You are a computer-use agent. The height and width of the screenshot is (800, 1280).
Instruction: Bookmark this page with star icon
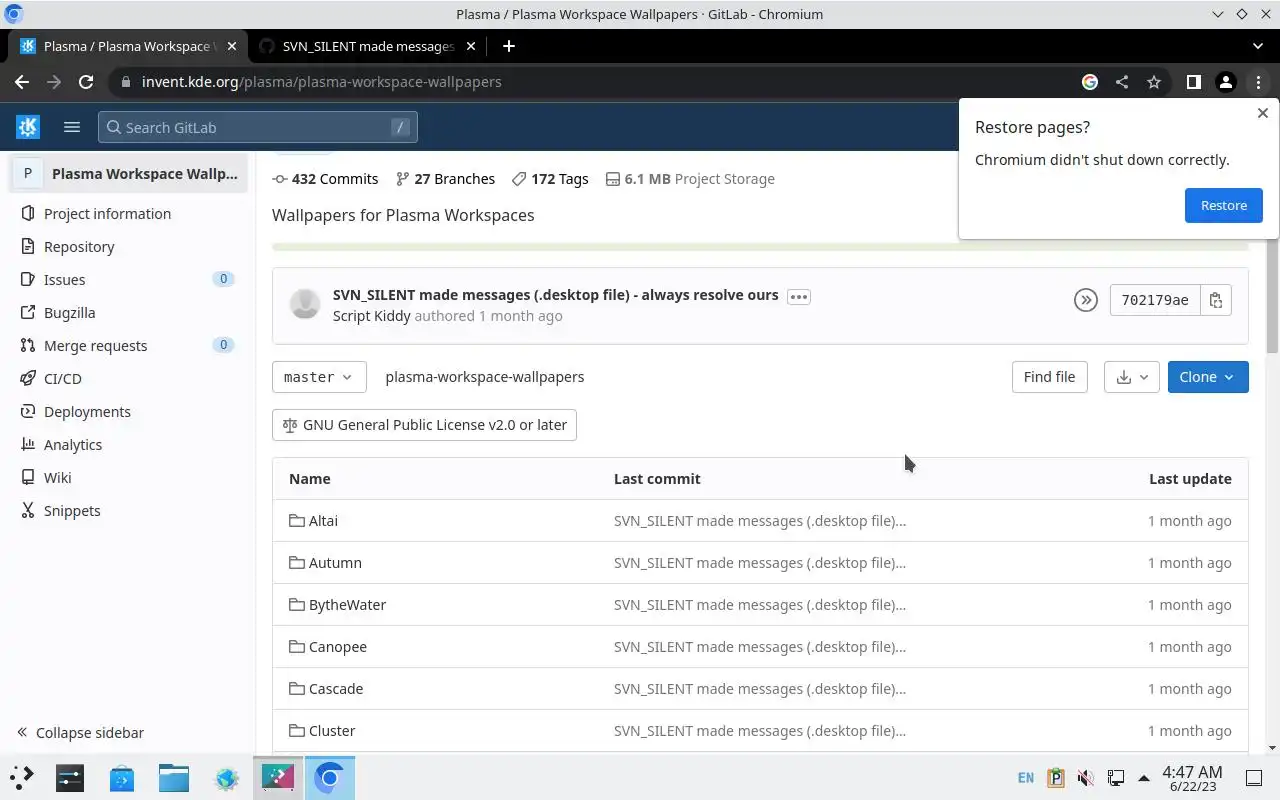(1154, 82)
